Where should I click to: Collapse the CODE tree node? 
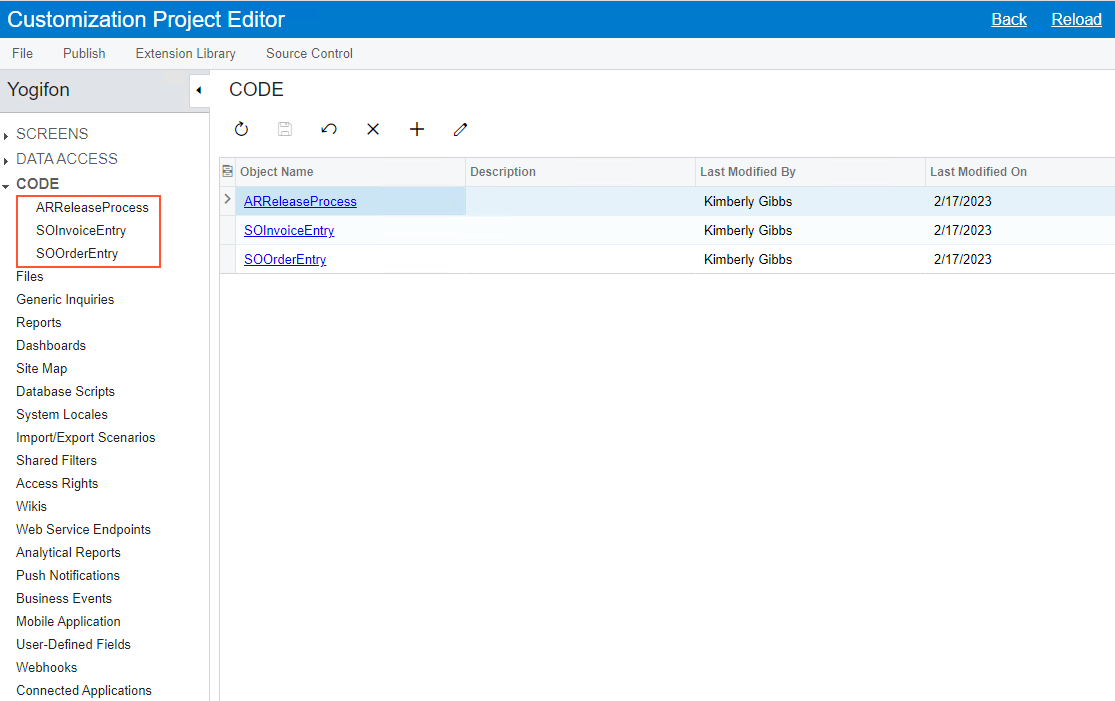[7, 185]
